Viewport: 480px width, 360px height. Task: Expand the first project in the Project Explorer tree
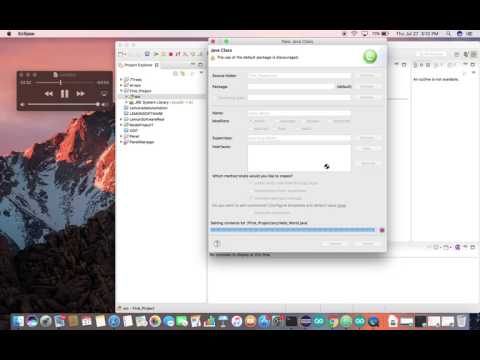tap(121, 79)
